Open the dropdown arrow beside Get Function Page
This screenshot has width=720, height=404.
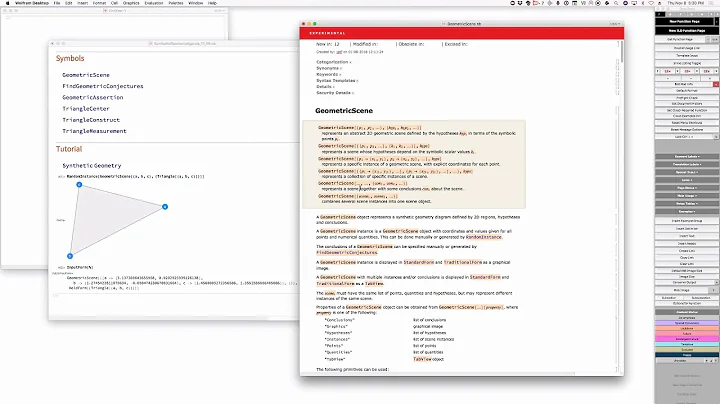708,39
